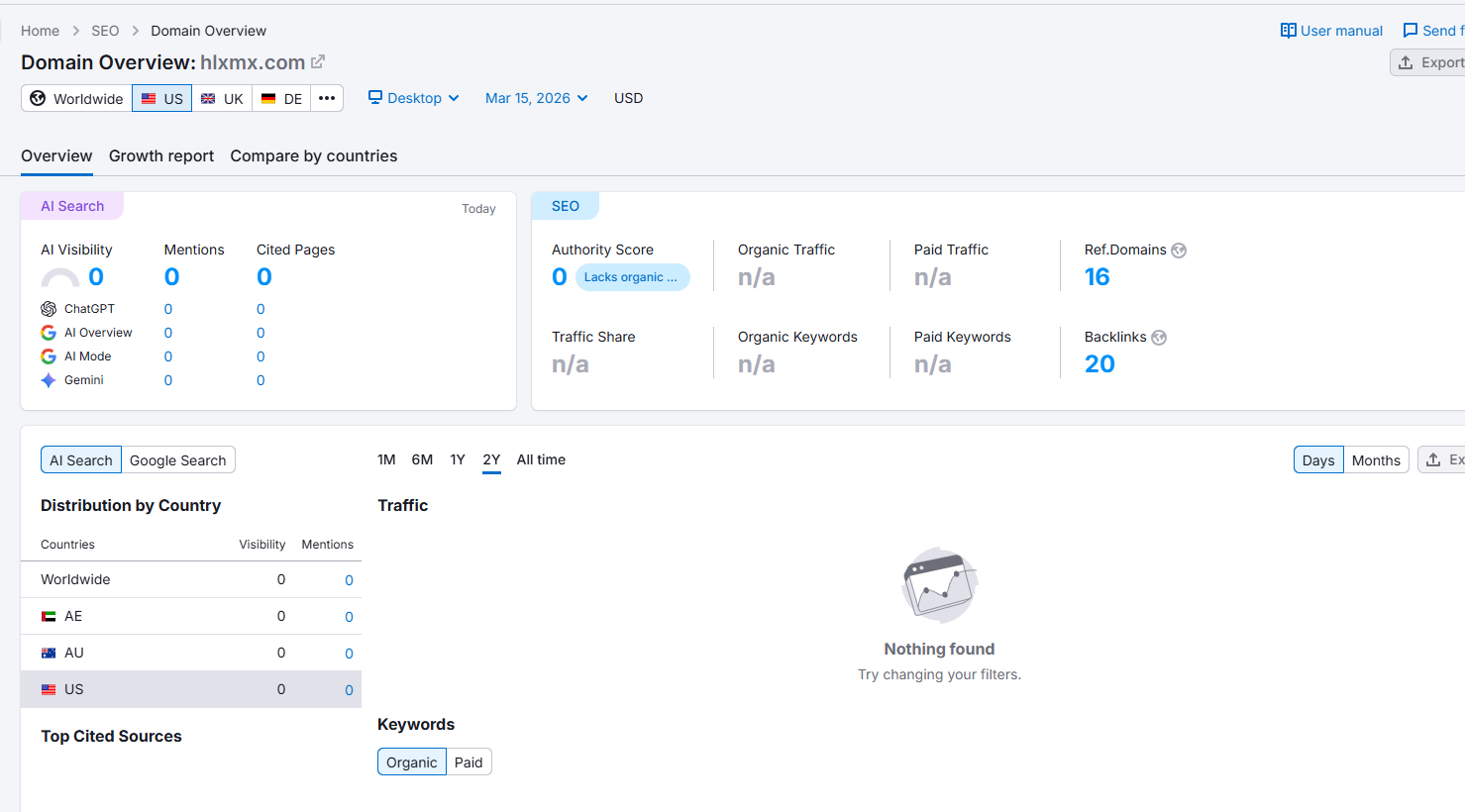
Task: Click the Mentions column header
Action: click(328, 545)
